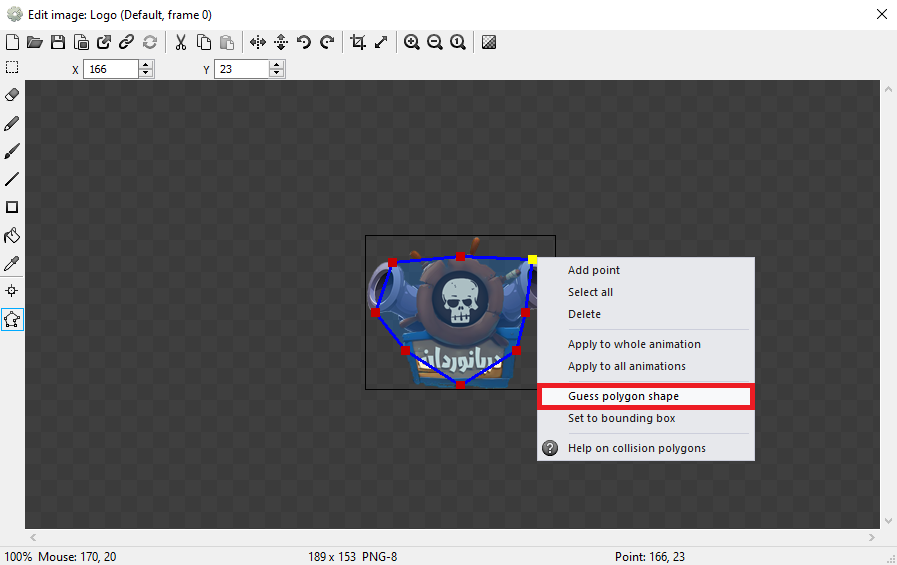Reset zoom to 100% icon
The height and width of the screenshot is (565, 897).
[458, 42]
